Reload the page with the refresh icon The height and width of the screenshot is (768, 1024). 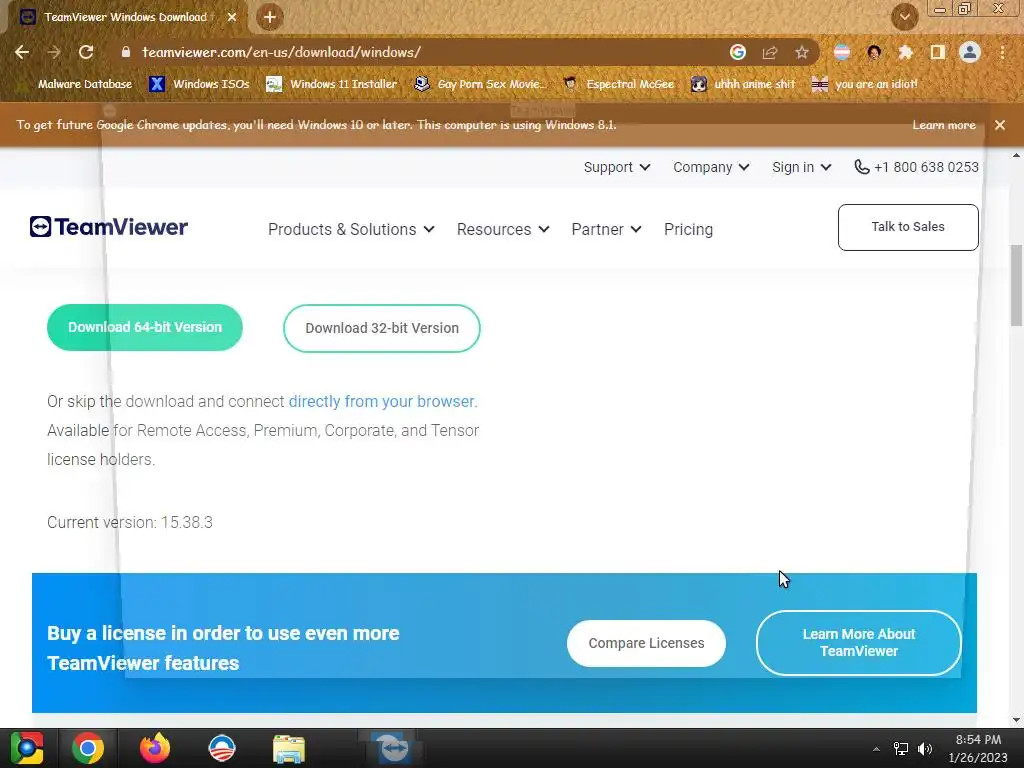click(86, 52)
